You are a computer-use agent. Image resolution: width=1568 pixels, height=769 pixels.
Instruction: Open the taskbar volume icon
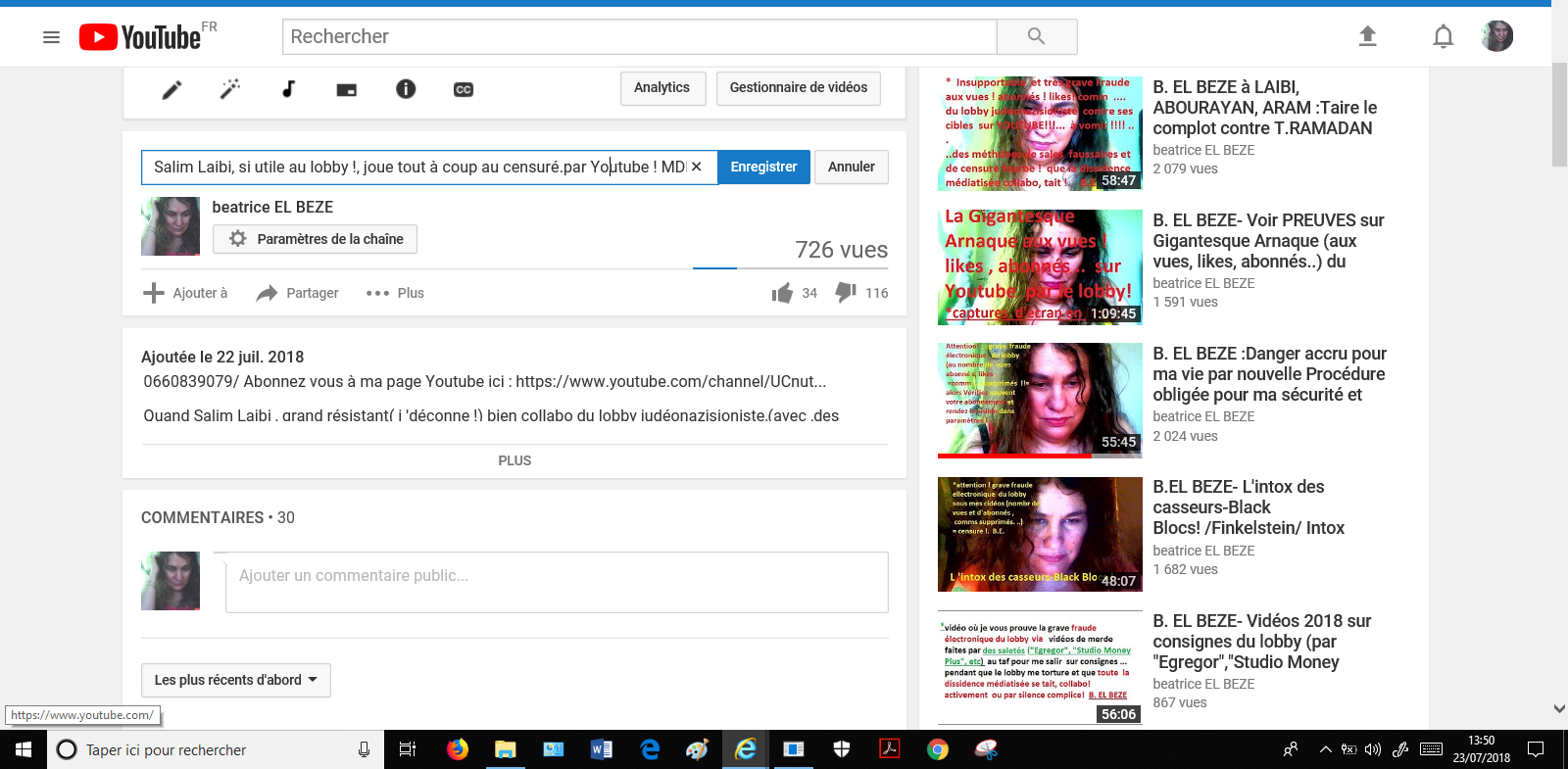[1373, 749]
